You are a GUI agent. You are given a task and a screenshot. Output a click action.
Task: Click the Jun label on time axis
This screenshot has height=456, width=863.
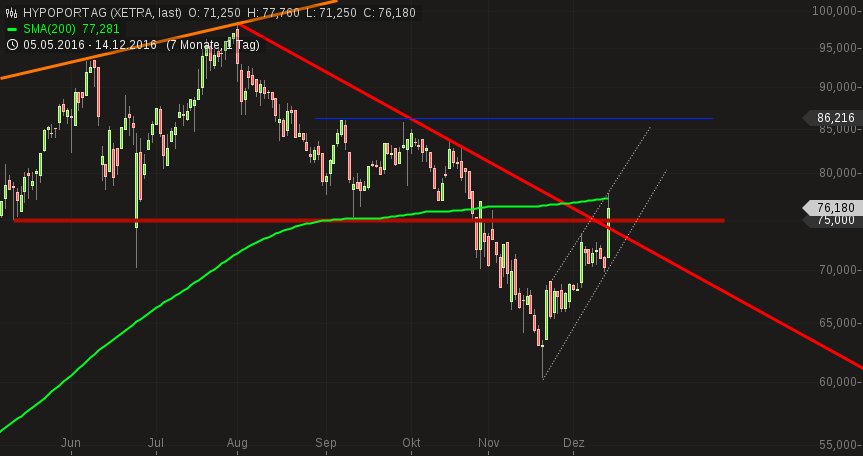[71, 443]
